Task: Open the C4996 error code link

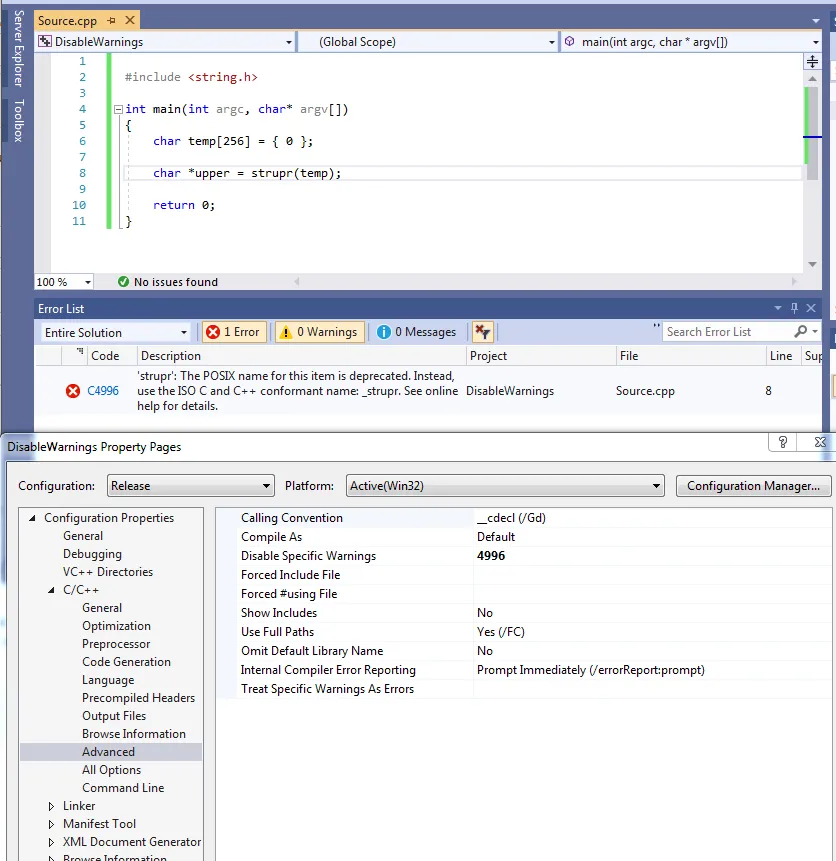Action: (x=103, y=391)
